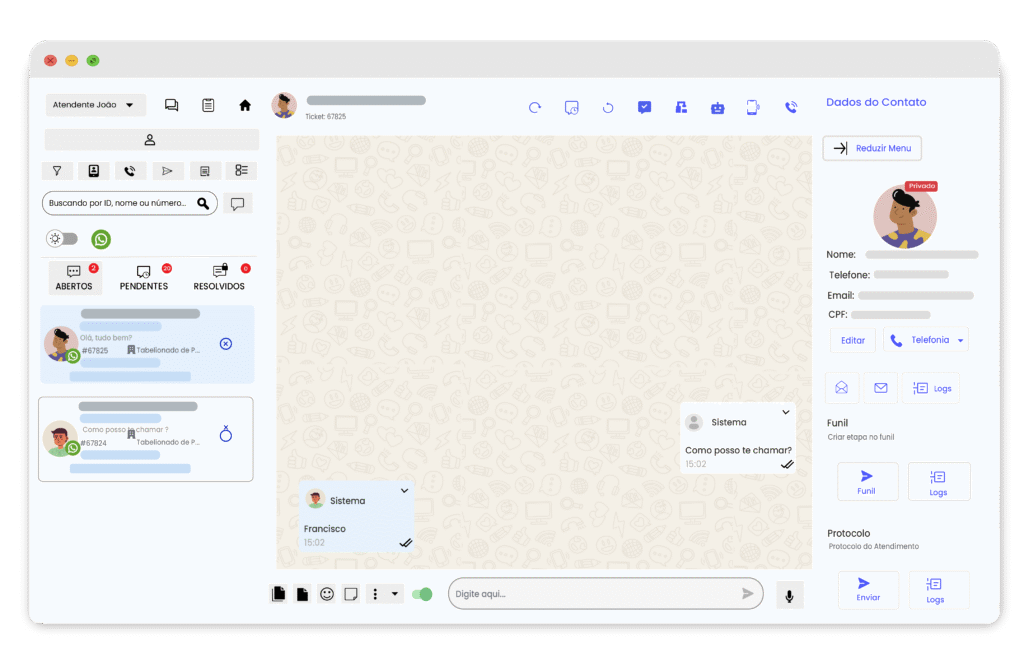Viewport: 1024px width, 656px height.
Task: Expand chevron on Francisco message bubble
Action: tap(404, 490)
